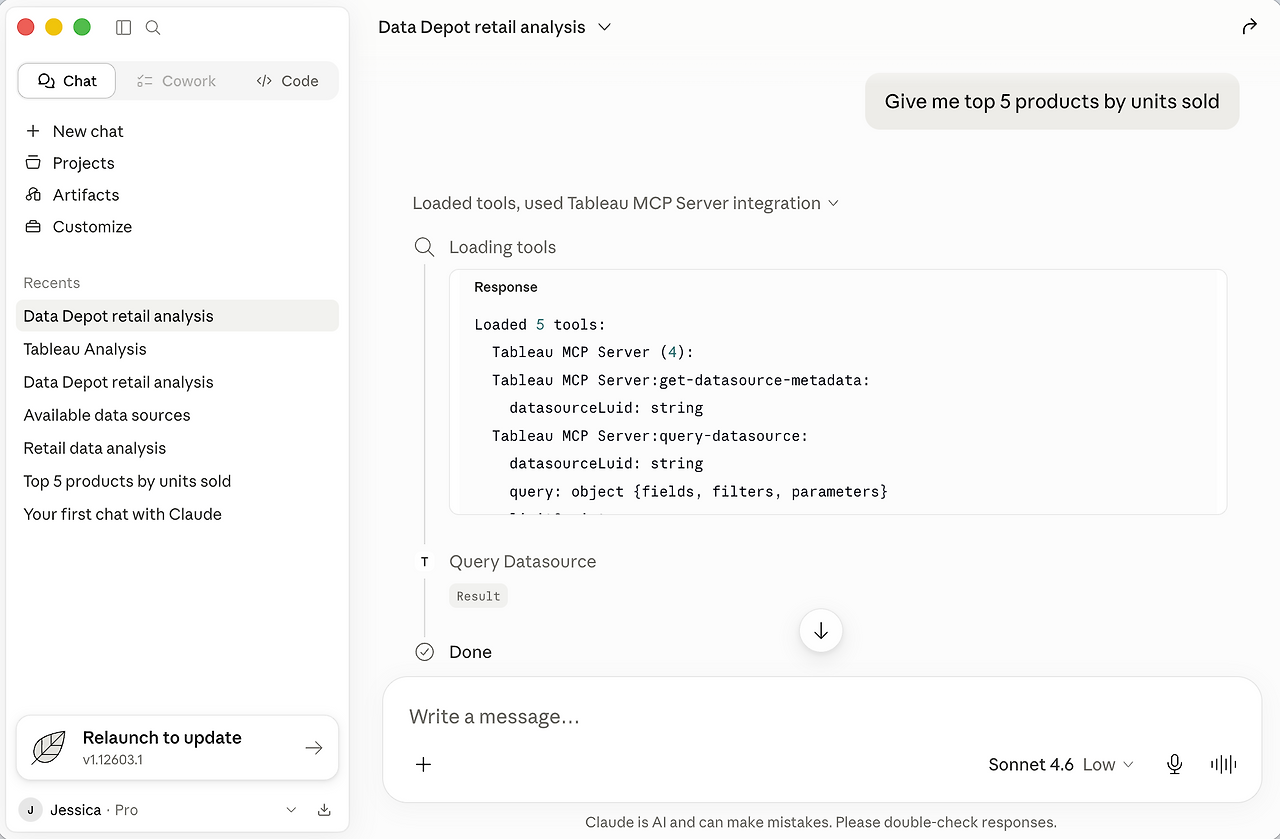Open the Sonnet 4.6 model selector
Viewport: 1280px width, 839px height.
[x=1061, y=764]
